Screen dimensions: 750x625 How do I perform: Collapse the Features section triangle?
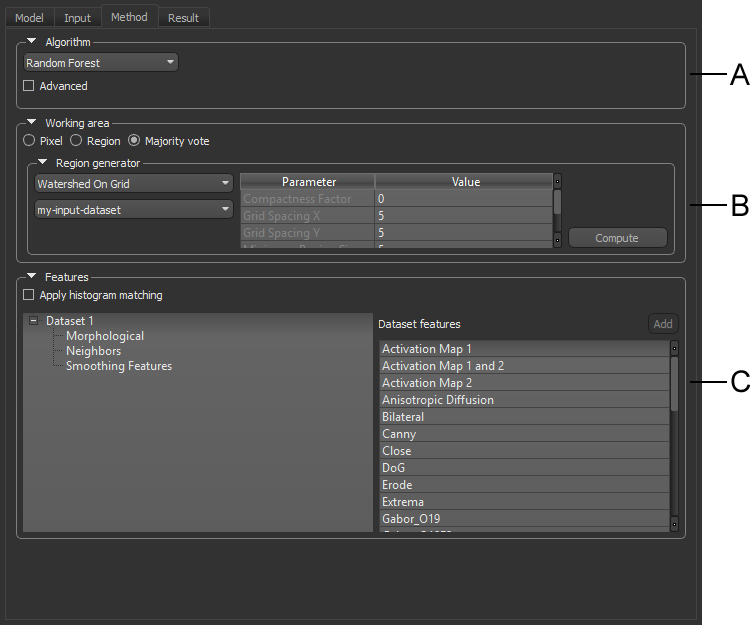[32, 277]
